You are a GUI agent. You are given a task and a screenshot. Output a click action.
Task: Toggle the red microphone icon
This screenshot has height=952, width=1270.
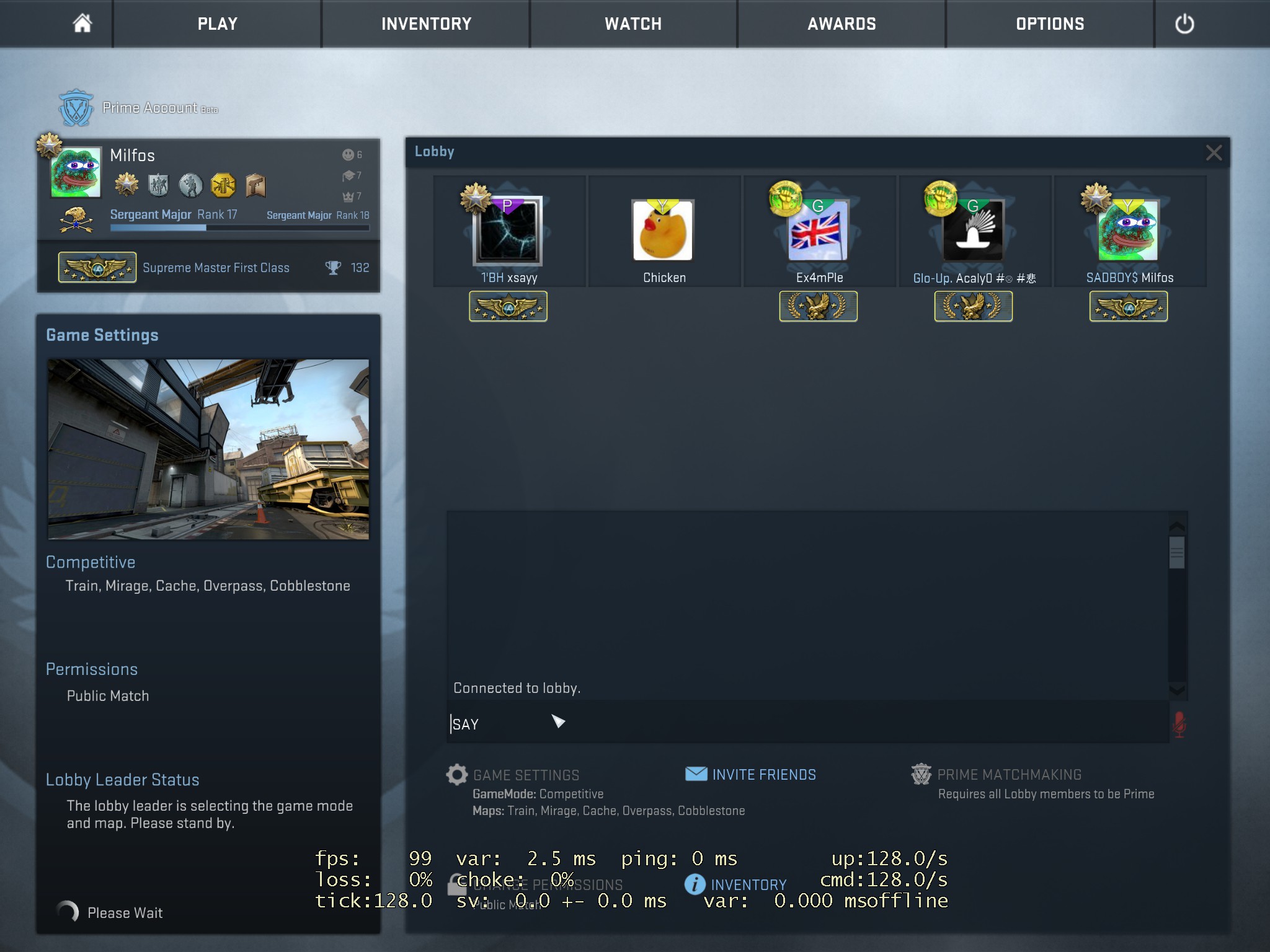pyautogui.click(x=1179, y=723)
